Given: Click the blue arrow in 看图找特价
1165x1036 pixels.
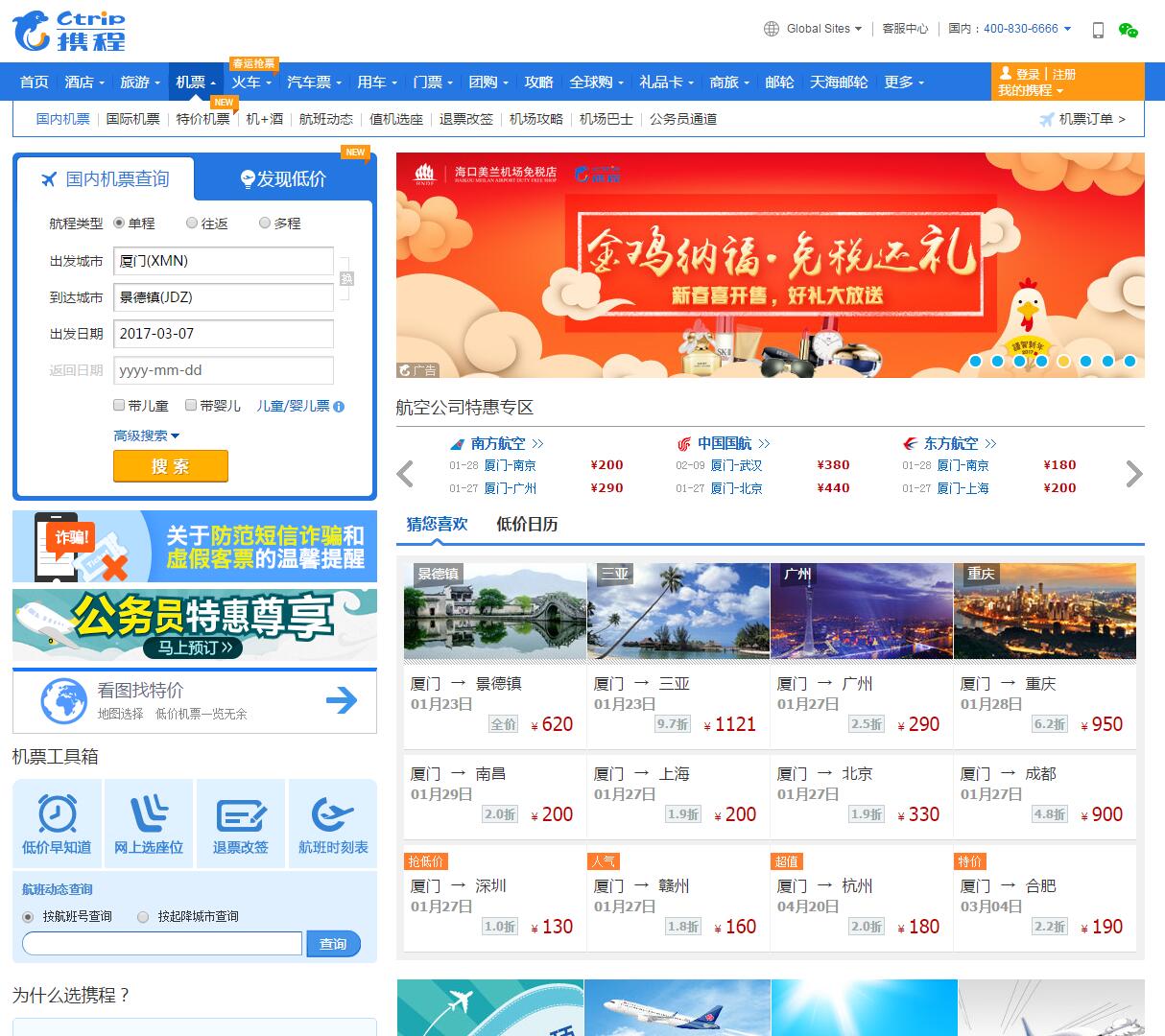Looking at the screenshot, I should pos(342,701).
